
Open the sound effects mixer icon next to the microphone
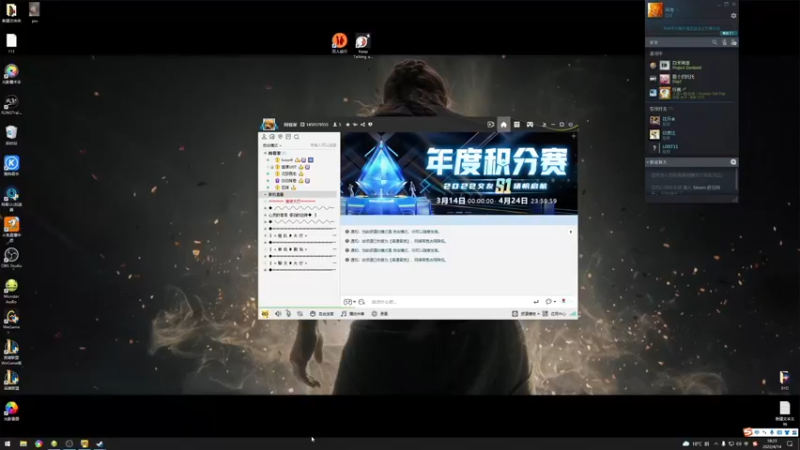300,314
